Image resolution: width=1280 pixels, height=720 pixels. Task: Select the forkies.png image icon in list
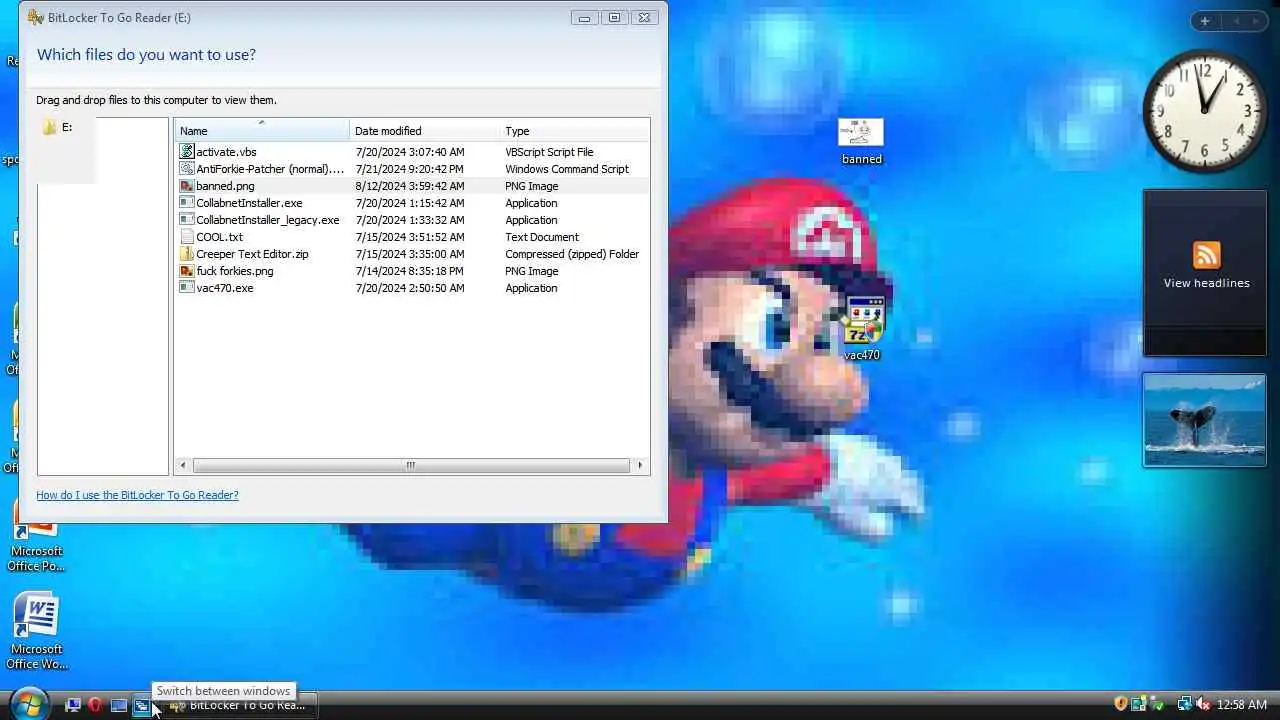tap(187, 271)
